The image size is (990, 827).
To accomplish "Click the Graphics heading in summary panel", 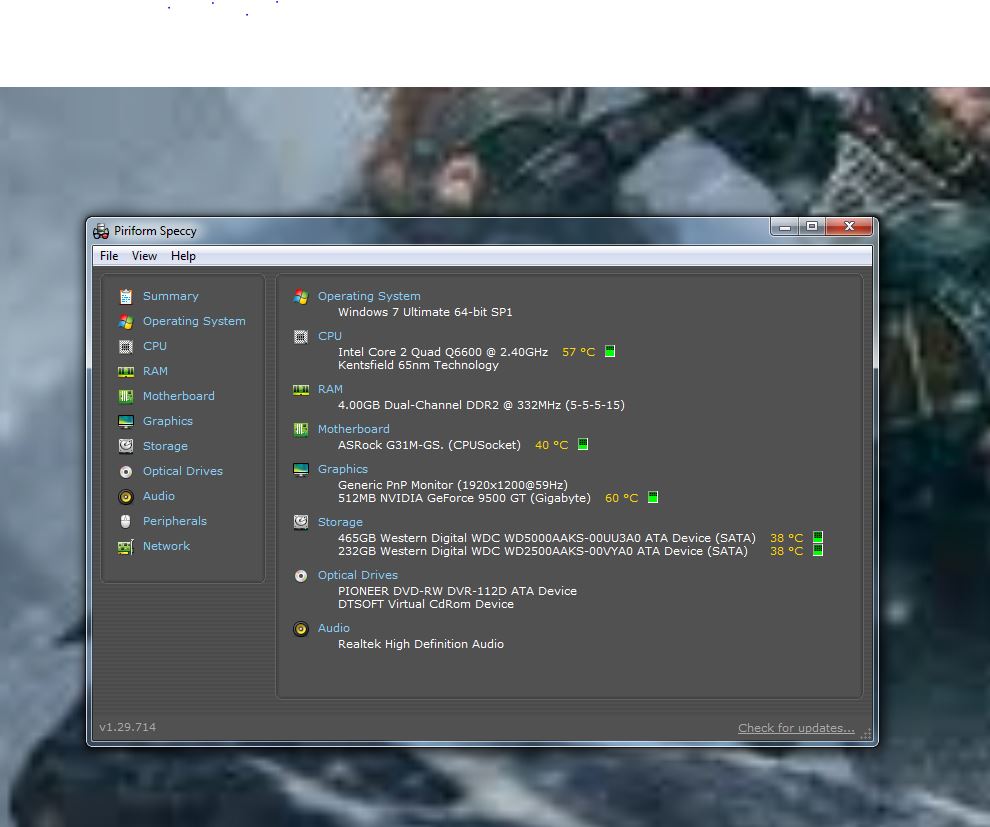I will pyautogui.click(x=343, y=469).
